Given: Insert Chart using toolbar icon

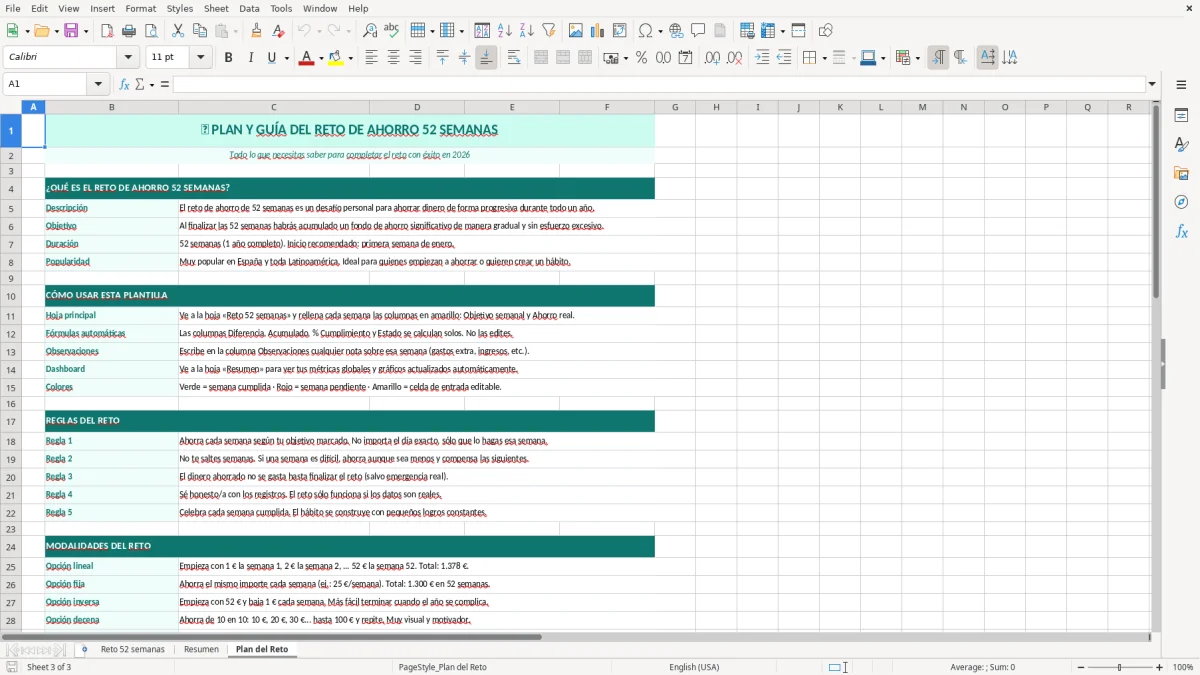Looking at the screenshot, I should coord(598,31).
